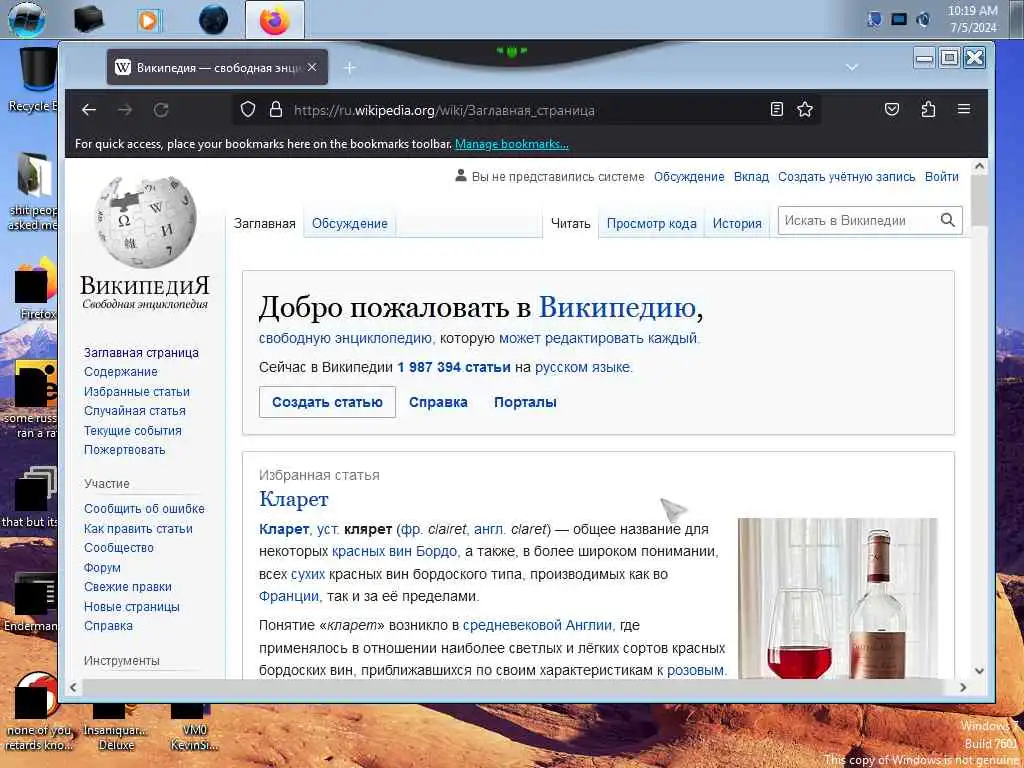Go to Случайная статья in sidebar
Viewport: 1024px width, 768px height.
click(x=135, y=411)
